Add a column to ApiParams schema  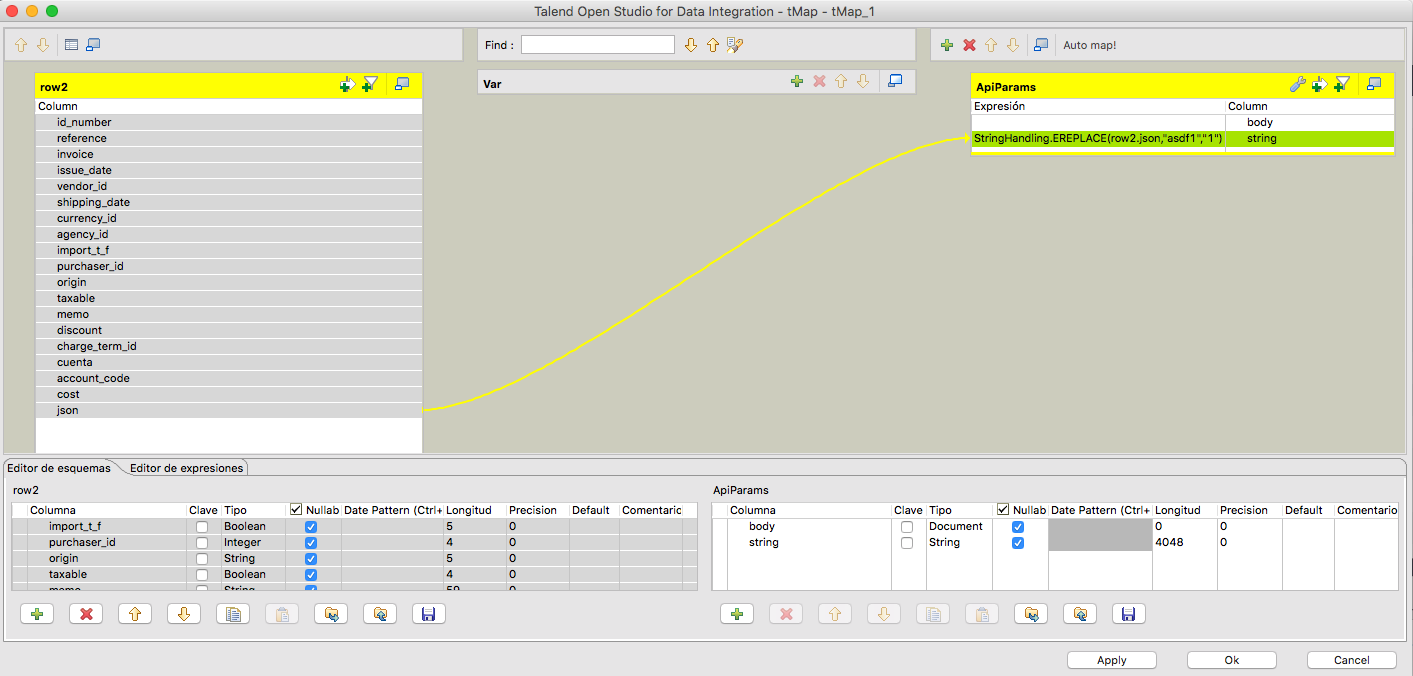click(737, 614)
